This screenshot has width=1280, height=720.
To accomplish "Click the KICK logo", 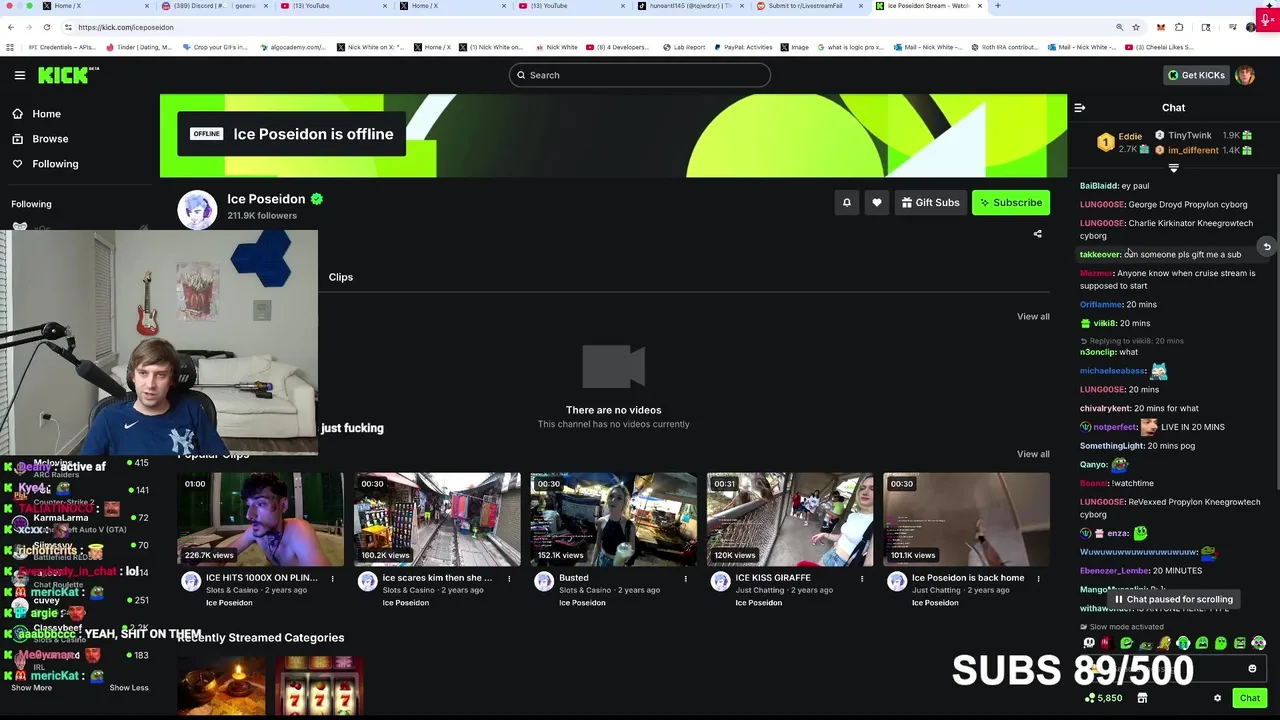I will coord(69,75).
